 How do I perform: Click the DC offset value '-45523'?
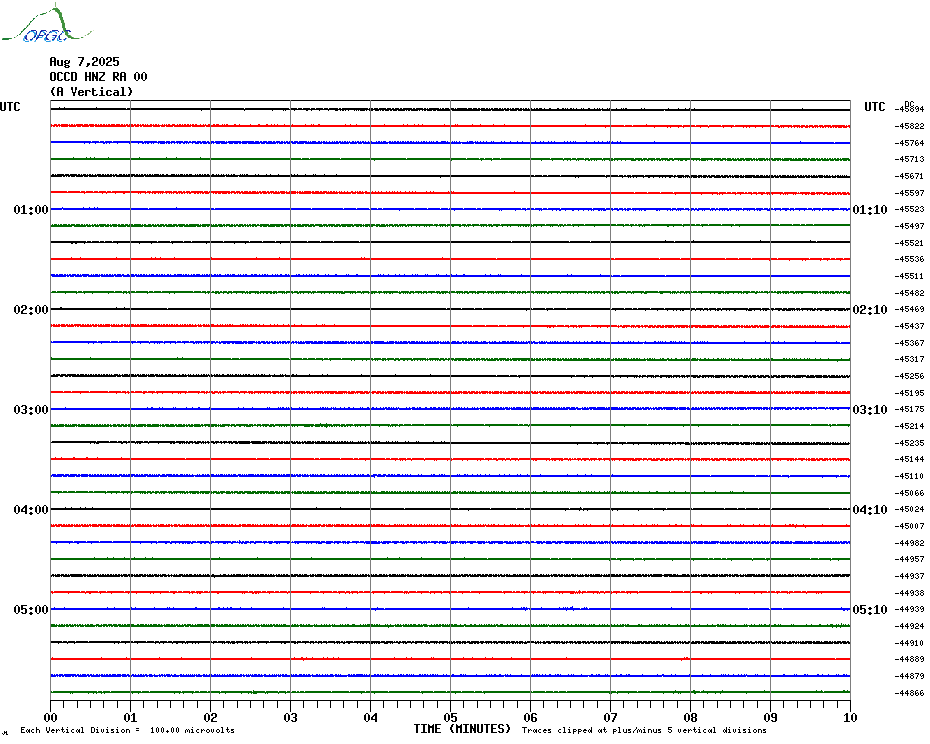pyautogui.click(x=909, y=209)
